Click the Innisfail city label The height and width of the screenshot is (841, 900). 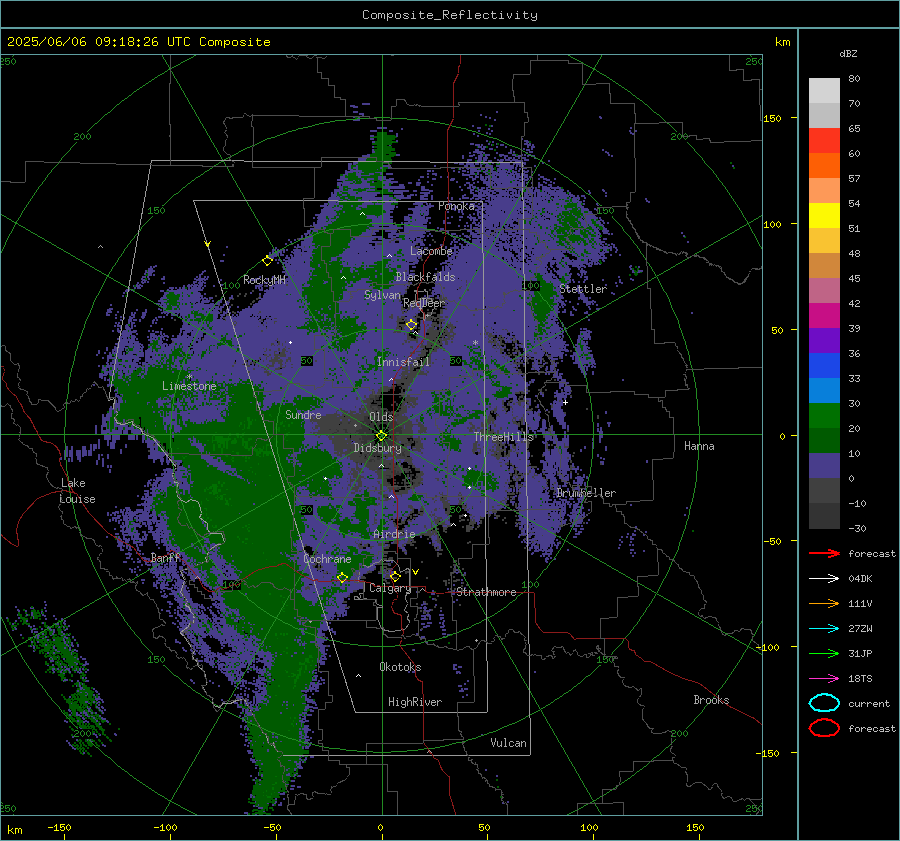[403, 362]
